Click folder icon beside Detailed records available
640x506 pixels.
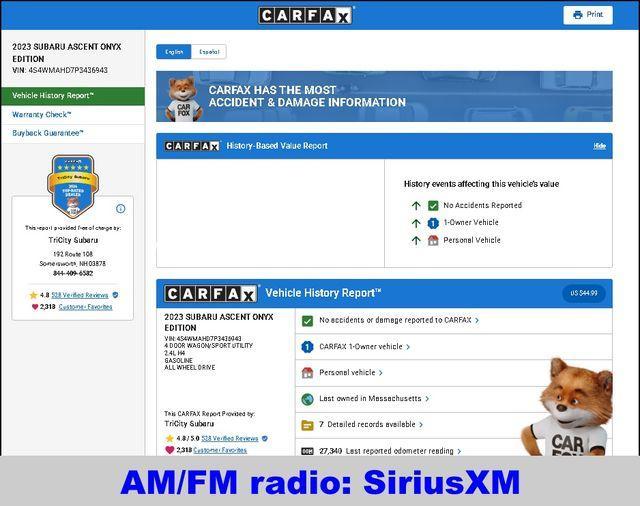[307, 425]
